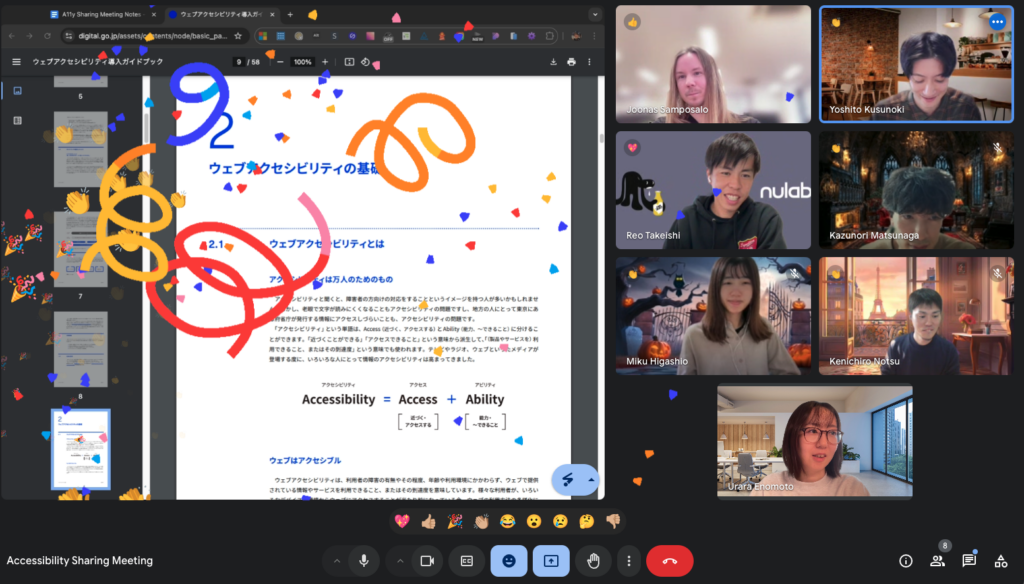1024x584 pixels.
Task: Expand audio settings arrow beside microphone
Action: click(336, 561)
